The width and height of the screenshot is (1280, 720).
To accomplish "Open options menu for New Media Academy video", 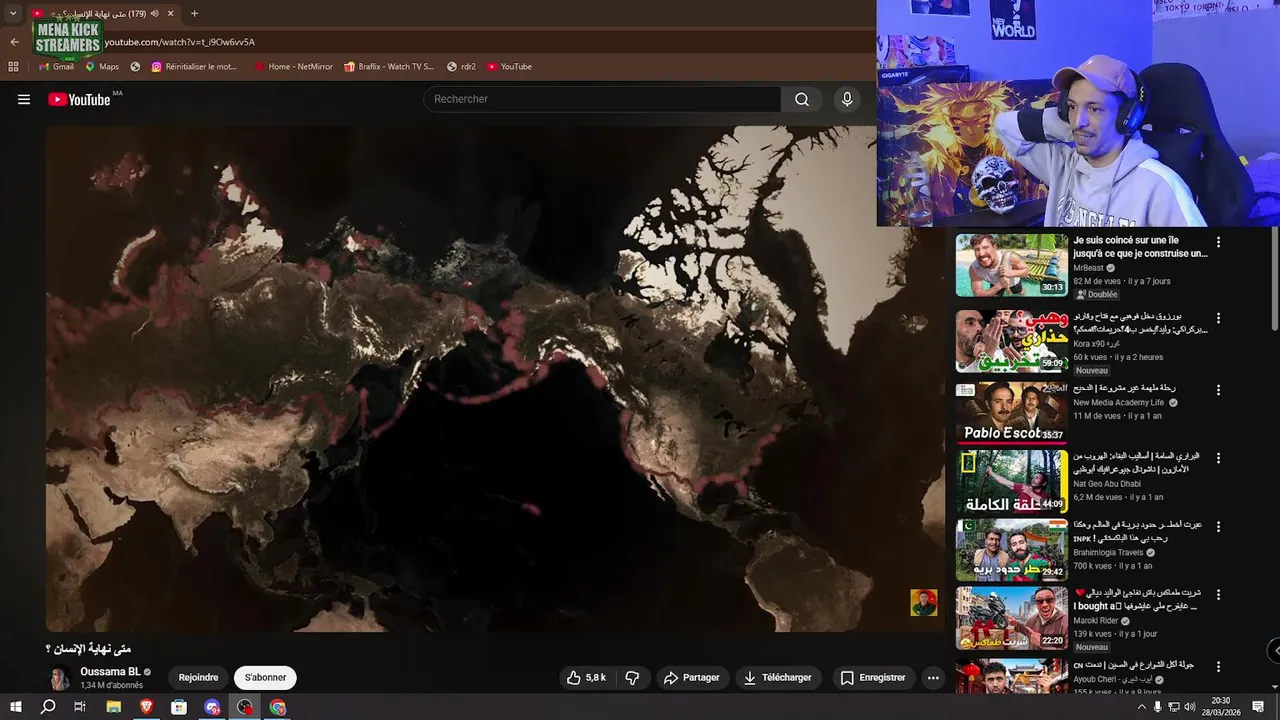I will pos(1218,389).
